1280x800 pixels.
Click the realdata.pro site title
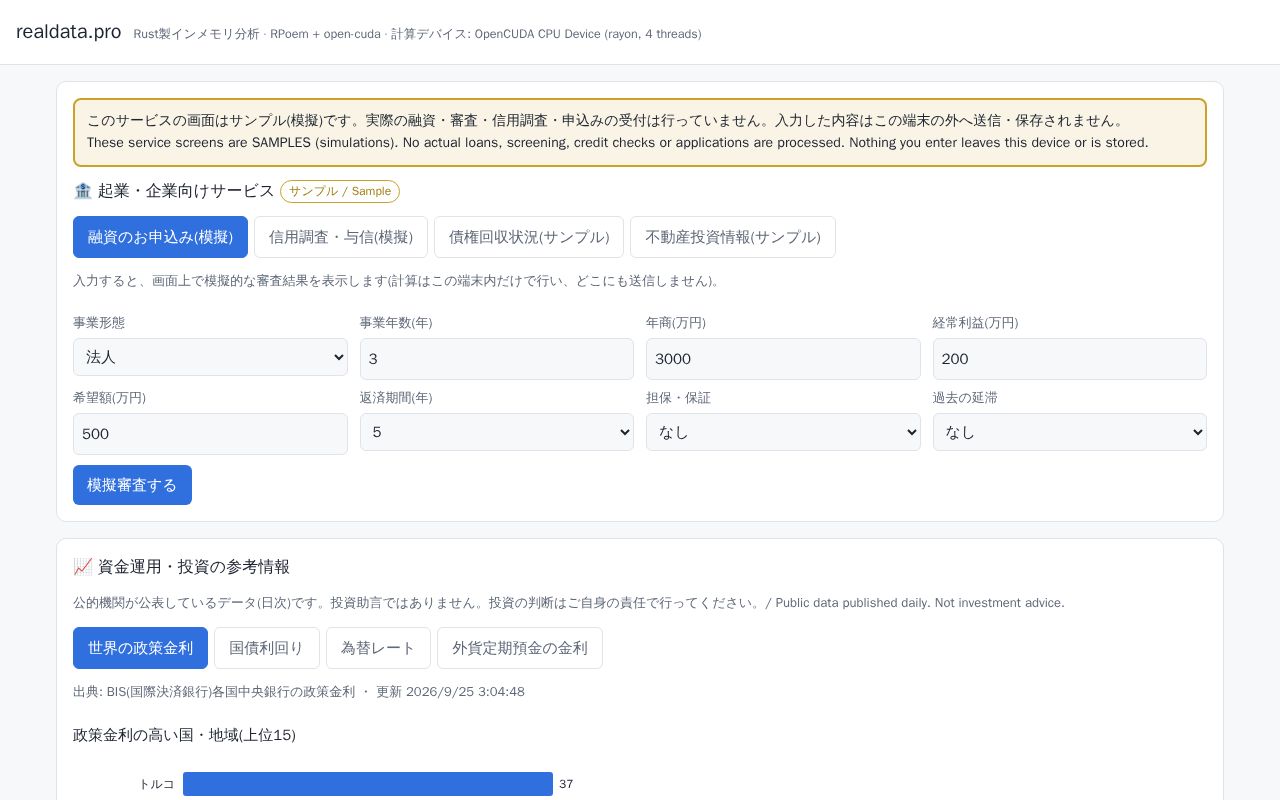pyautogui.click(x=68, y=32)
